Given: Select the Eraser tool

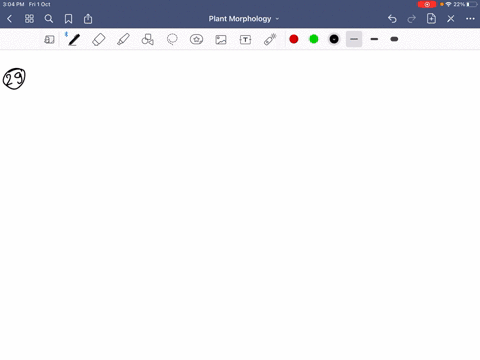Looking at the screenshot, I should click(x=99, y=40).
